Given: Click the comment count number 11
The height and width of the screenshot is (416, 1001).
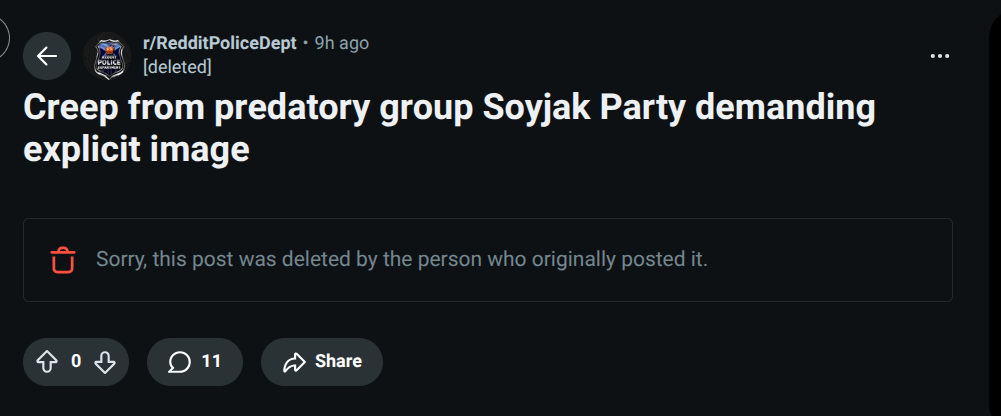Looking at the screenshot, I should 211,361.
